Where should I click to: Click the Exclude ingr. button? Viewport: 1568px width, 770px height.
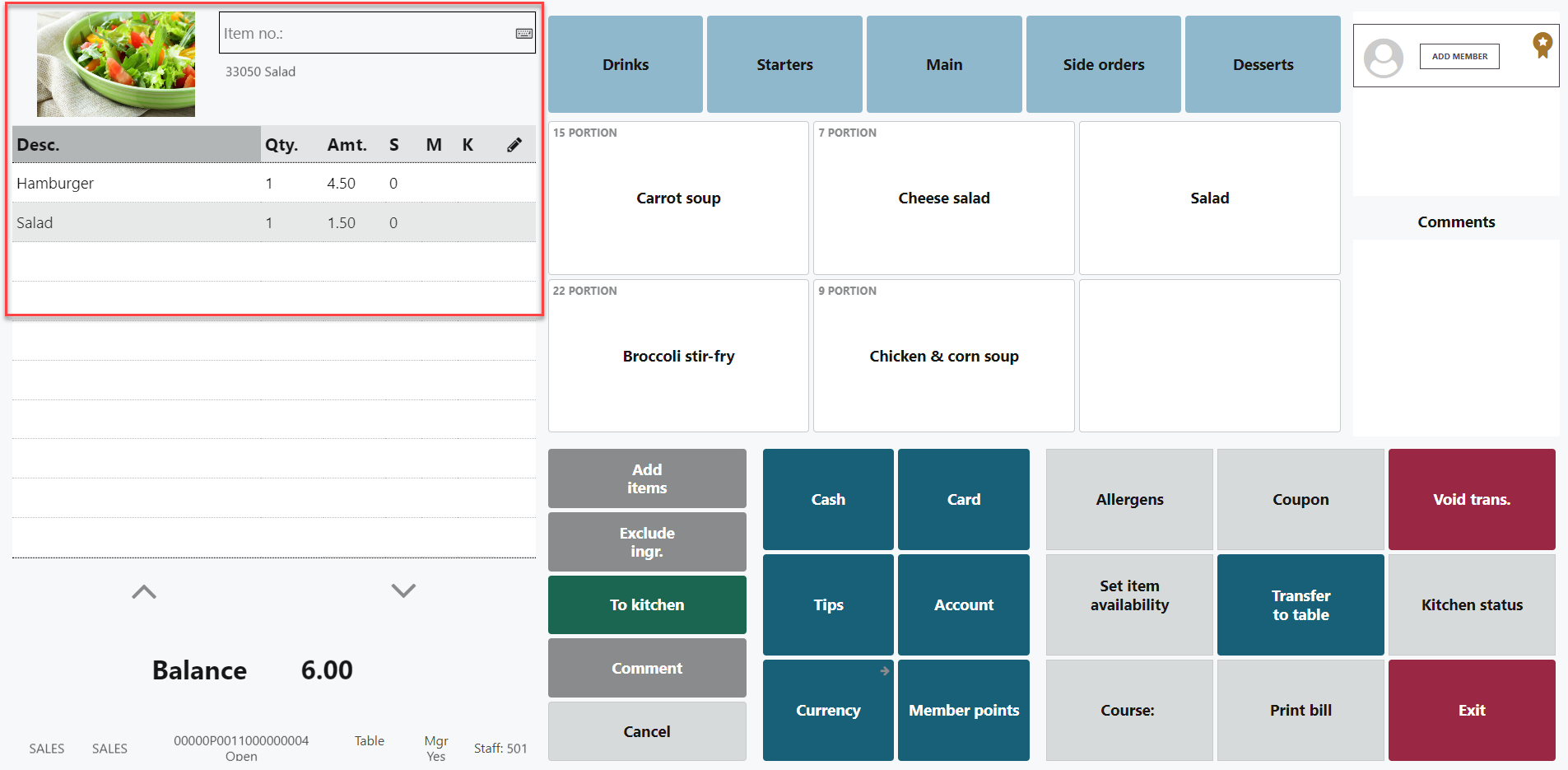click(647, 542)
